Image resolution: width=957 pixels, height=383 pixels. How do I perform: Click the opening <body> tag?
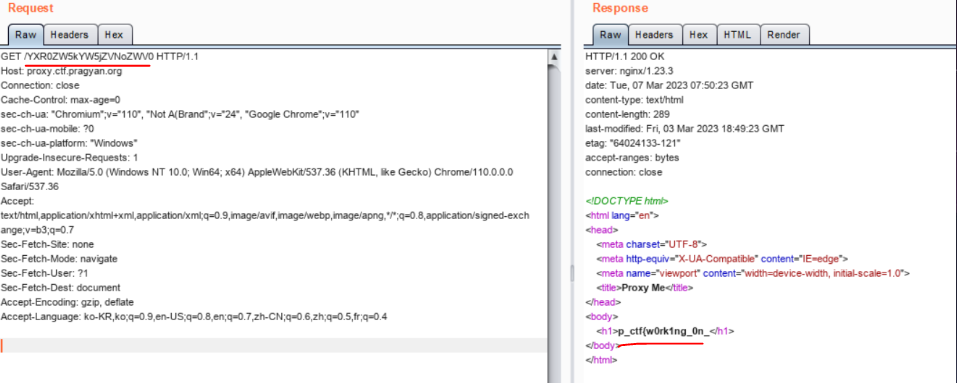coord(602,317)
